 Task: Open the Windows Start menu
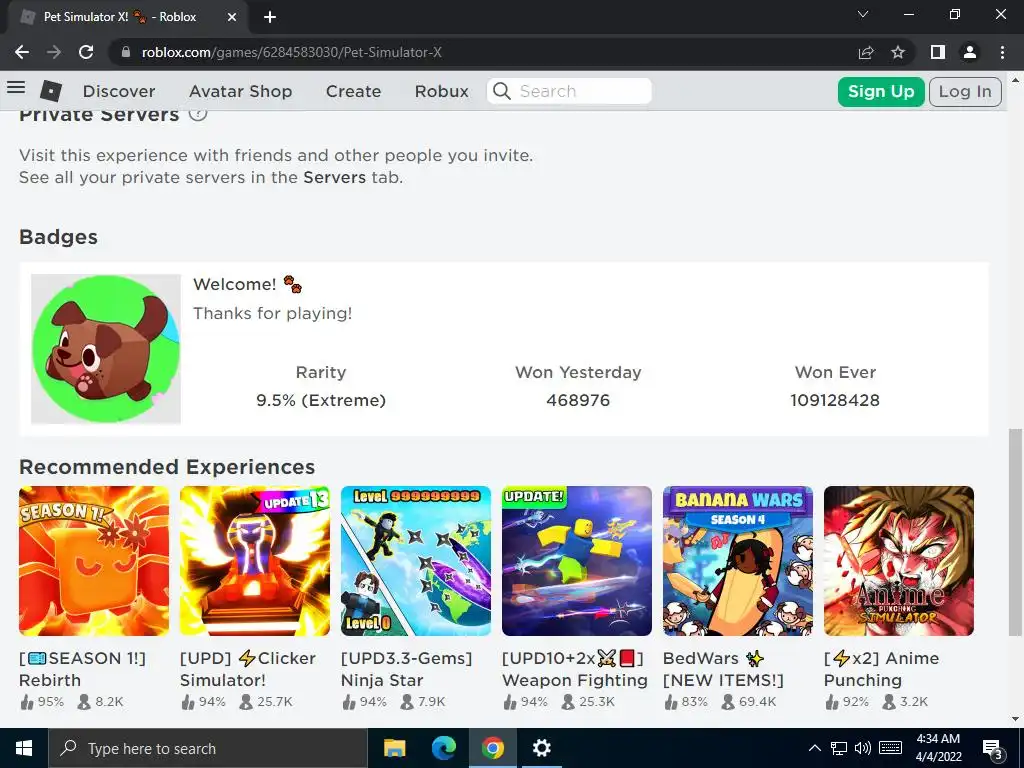(x=24, y=748)
